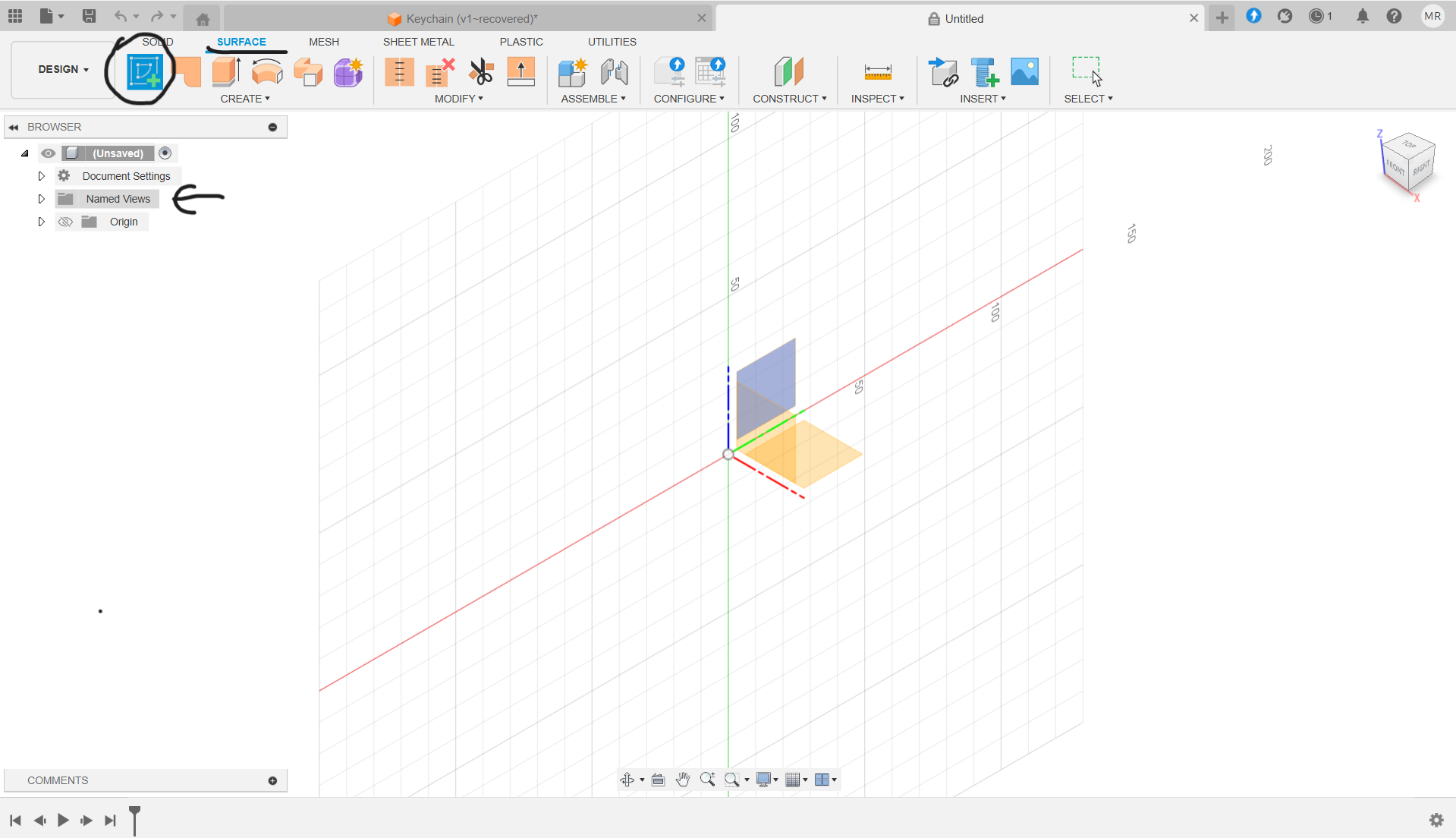Select the Offset surface tool
The image size is (1456, 838).
[308, 72]
